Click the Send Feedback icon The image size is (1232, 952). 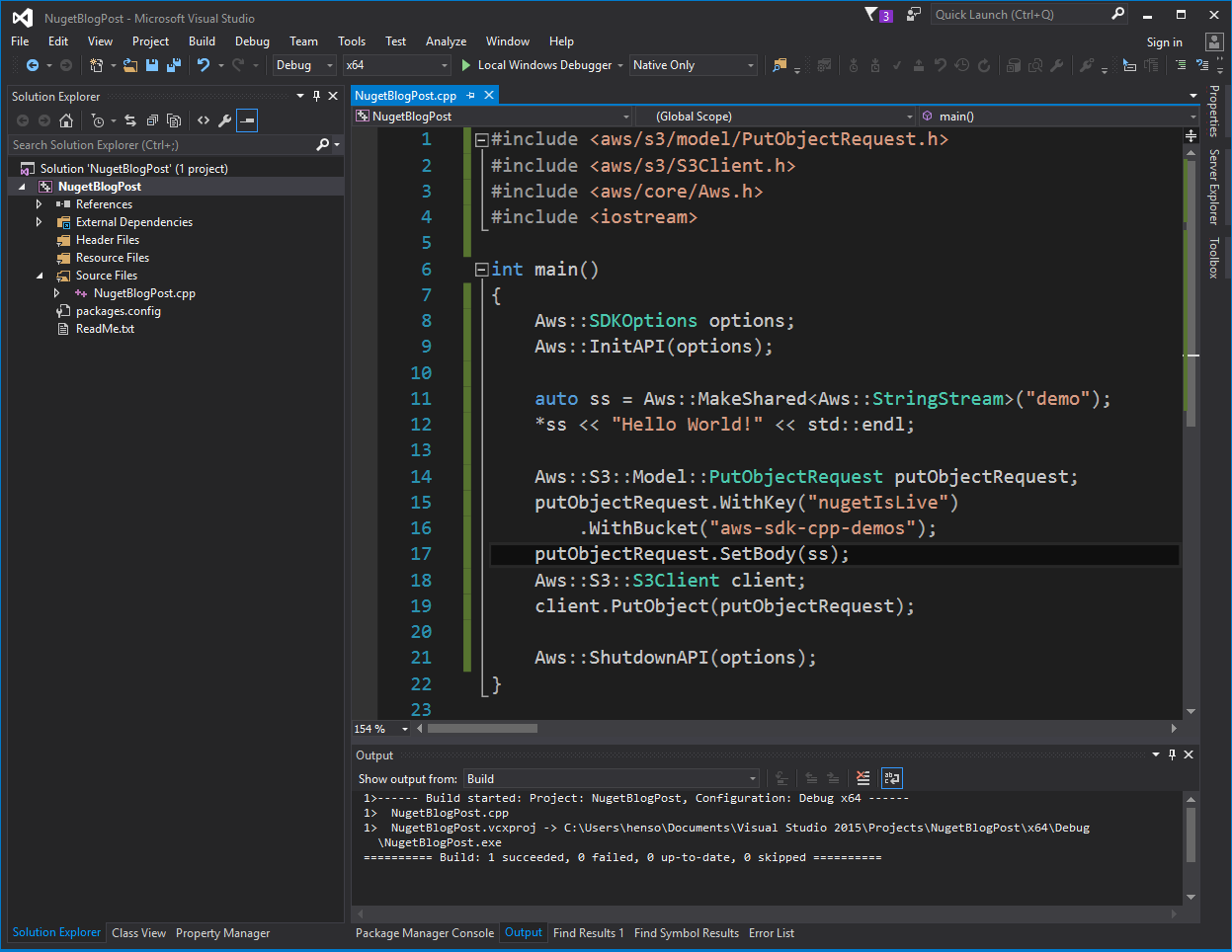[x=914, y=15]
